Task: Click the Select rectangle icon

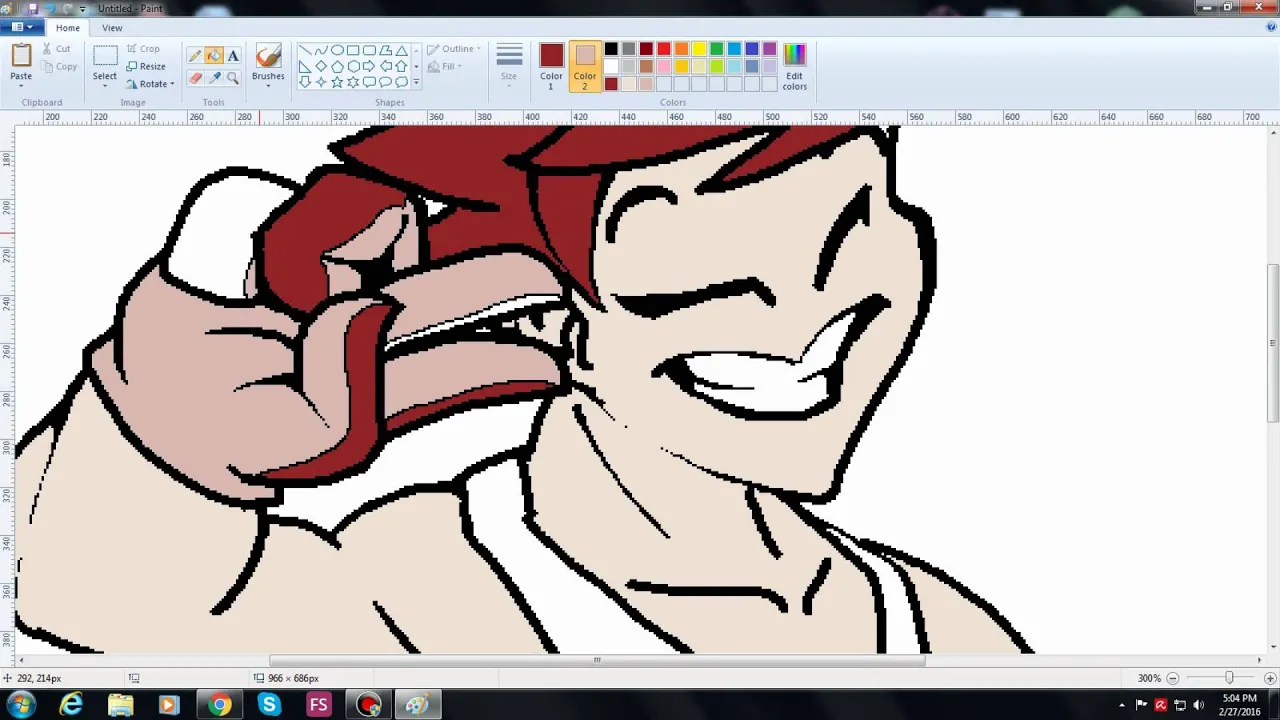Action: coord(105,57)
